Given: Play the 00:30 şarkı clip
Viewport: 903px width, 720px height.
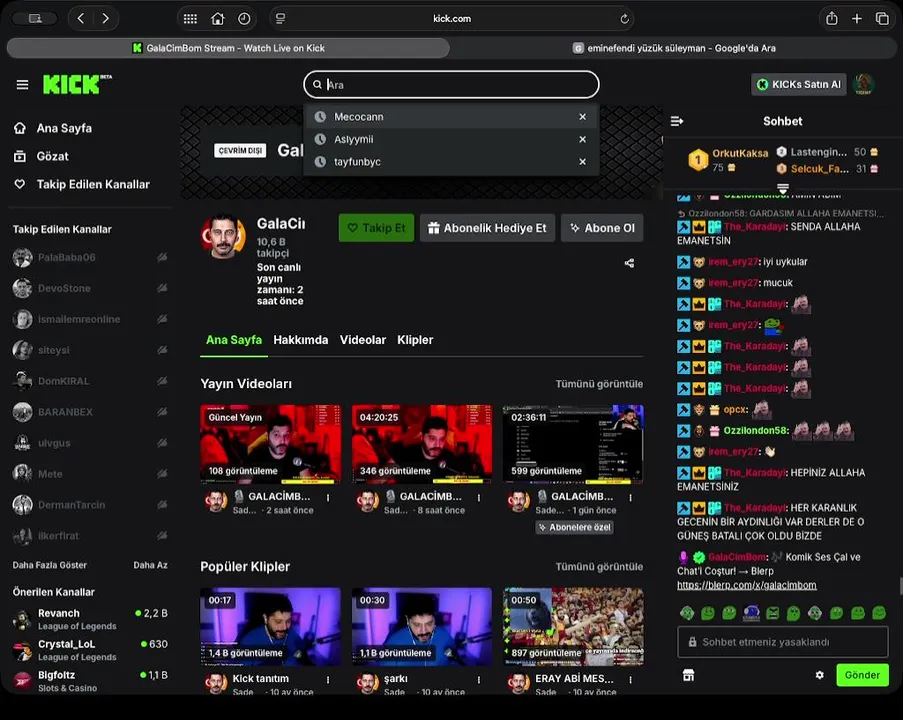Looking at the screenshot, I should [x=422, y=626].
